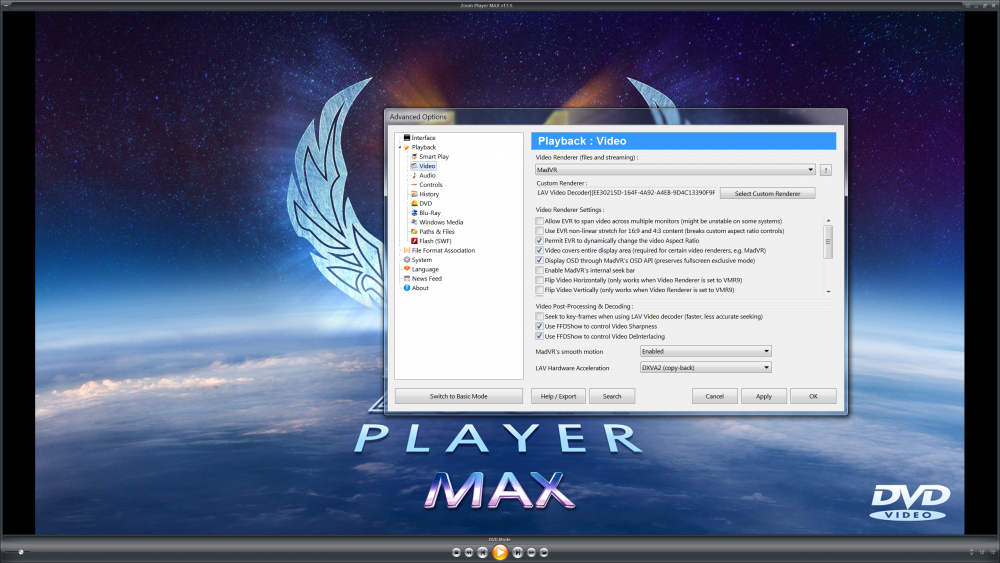
Task: Expand the Interface tree node
Action: 400,138
